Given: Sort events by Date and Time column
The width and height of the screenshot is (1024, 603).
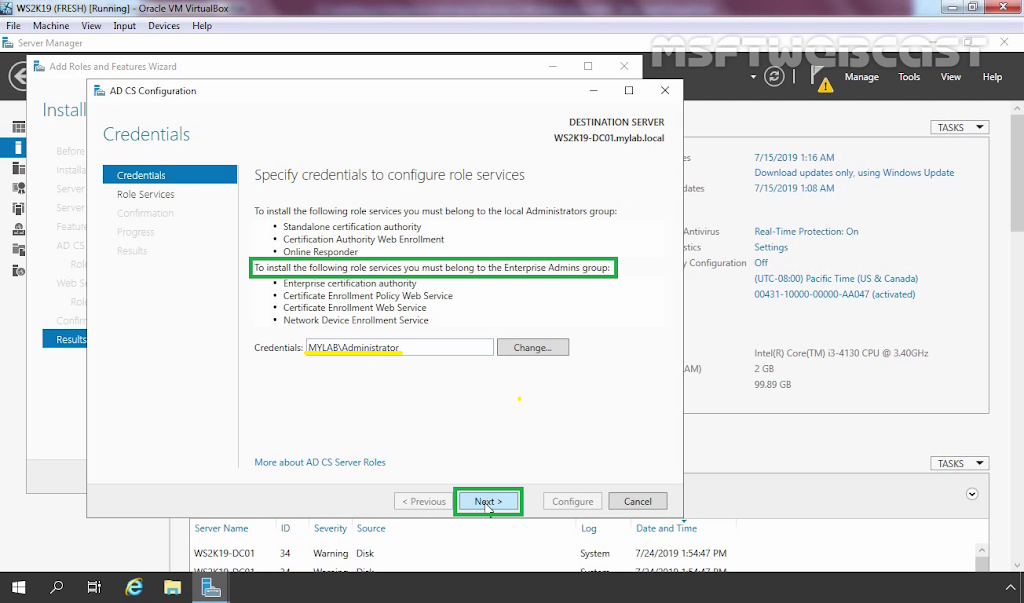Looking at the screenshot, I should pyautogui.click(x=666, y=528).
